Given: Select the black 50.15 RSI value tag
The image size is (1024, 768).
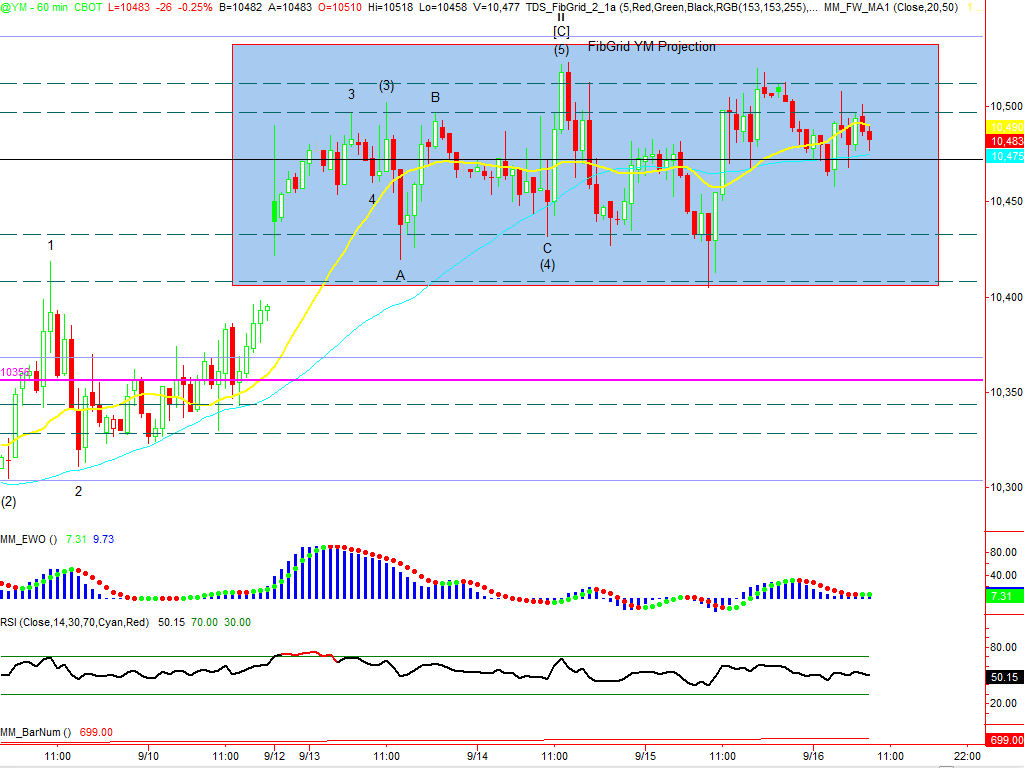Looking at the screenshot, I should [x=1004, y=677].
